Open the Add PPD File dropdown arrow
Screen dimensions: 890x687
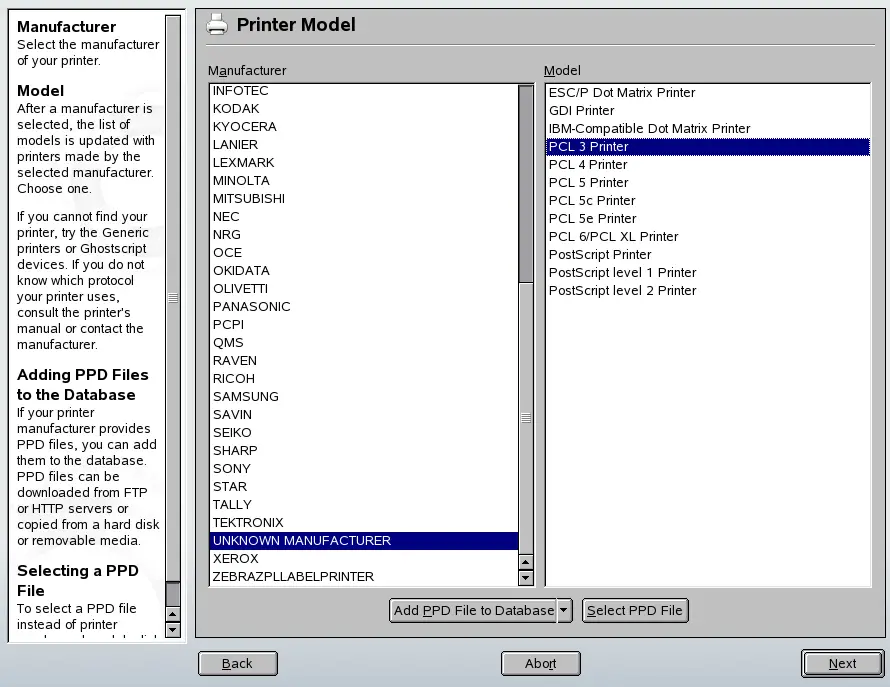[564, 610]
